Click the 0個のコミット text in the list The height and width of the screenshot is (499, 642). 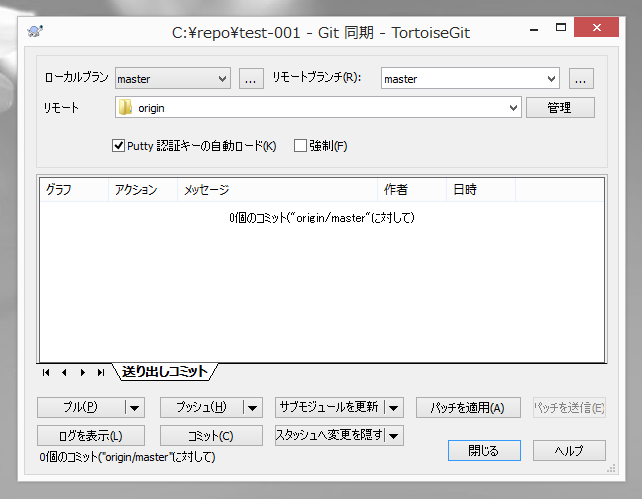coord(322,217)
